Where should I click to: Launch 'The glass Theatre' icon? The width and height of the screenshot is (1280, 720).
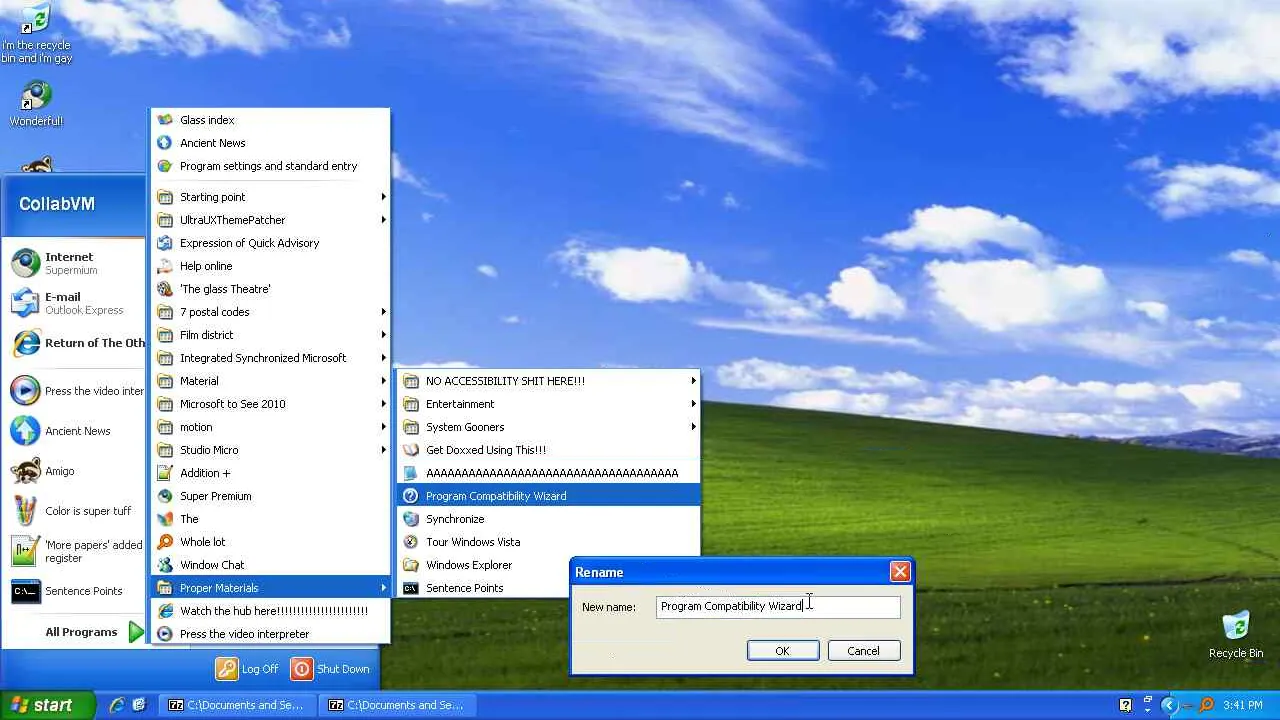point(165,289)
